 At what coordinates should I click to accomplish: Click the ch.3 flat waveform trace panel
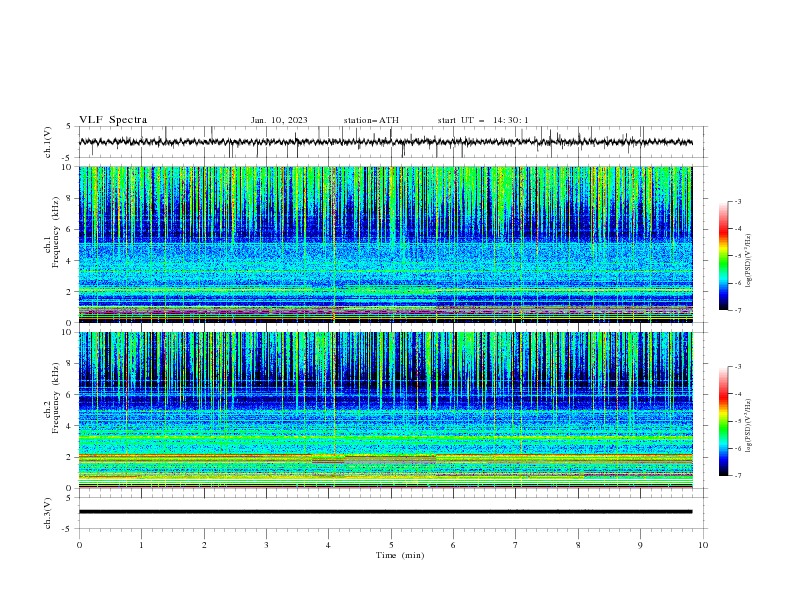pyautogui.click(x=391, y=513)
